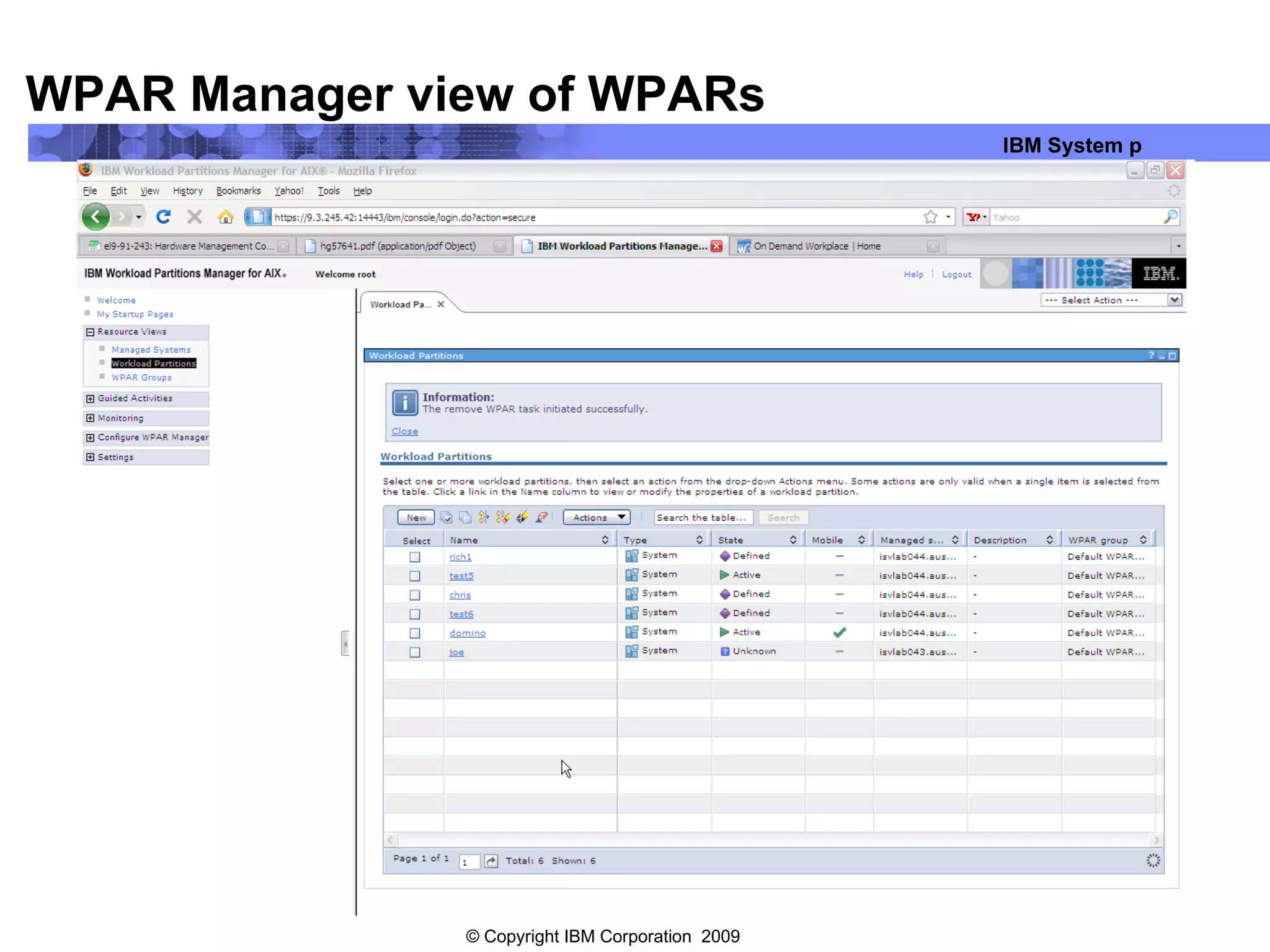Open the Actions dropdown menu
Screen dimensions: 1270x952
[x=597, y=518]
